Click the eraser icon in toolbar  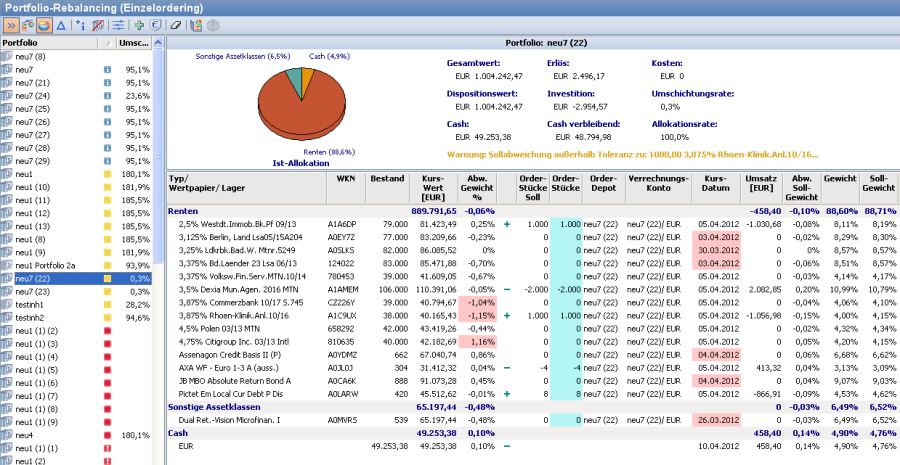pos(177,24)
